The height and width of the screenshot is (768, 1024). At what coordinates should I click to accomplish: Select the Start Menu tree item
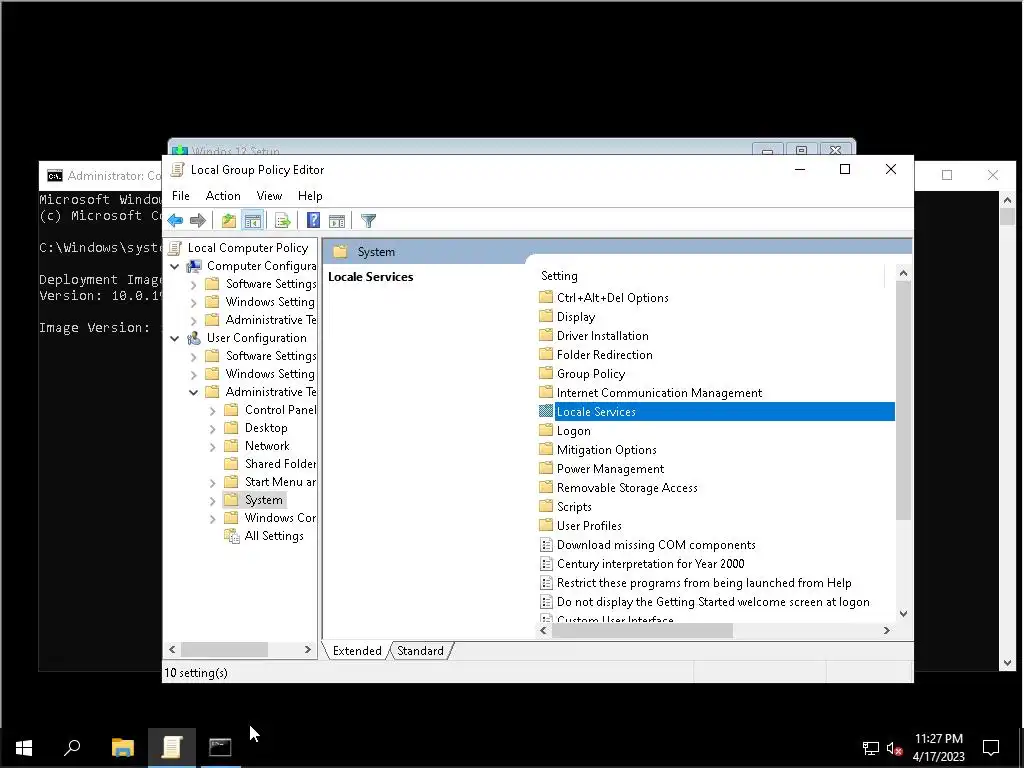[280, 482]
